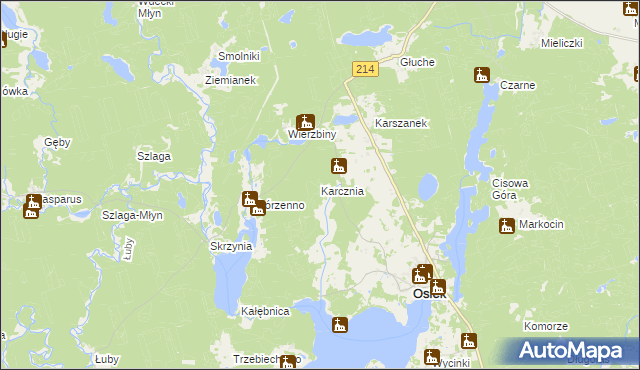This screenshot has width=640, height=370.
Task: Click the rotated Łuby river label
Action: pos(129,249)
